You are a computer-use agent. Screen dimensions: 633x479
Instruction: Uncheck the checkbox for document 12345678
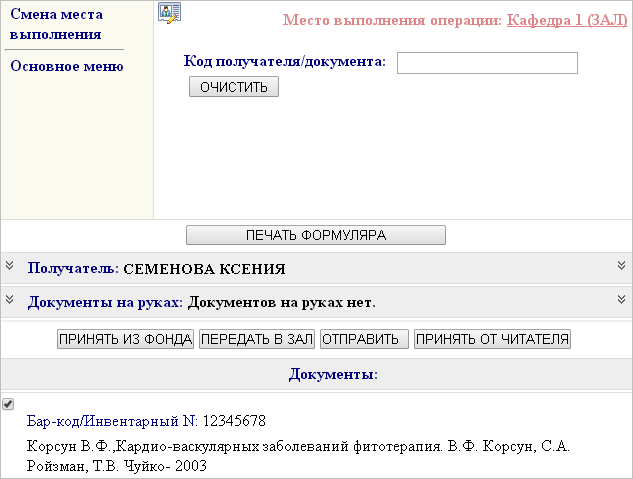(x=8, y=404)
